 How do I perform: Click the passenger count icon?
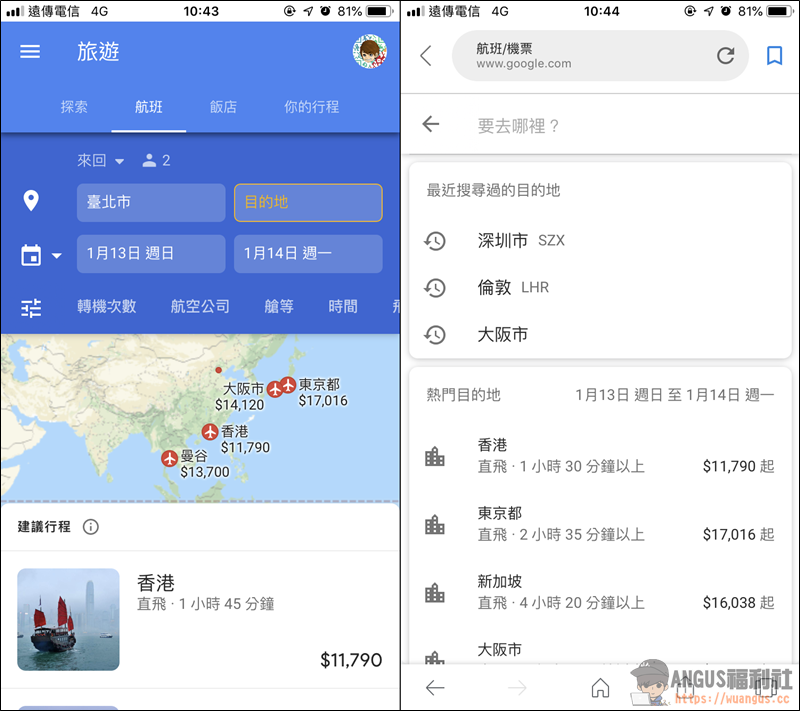click(x=150, y=160)
